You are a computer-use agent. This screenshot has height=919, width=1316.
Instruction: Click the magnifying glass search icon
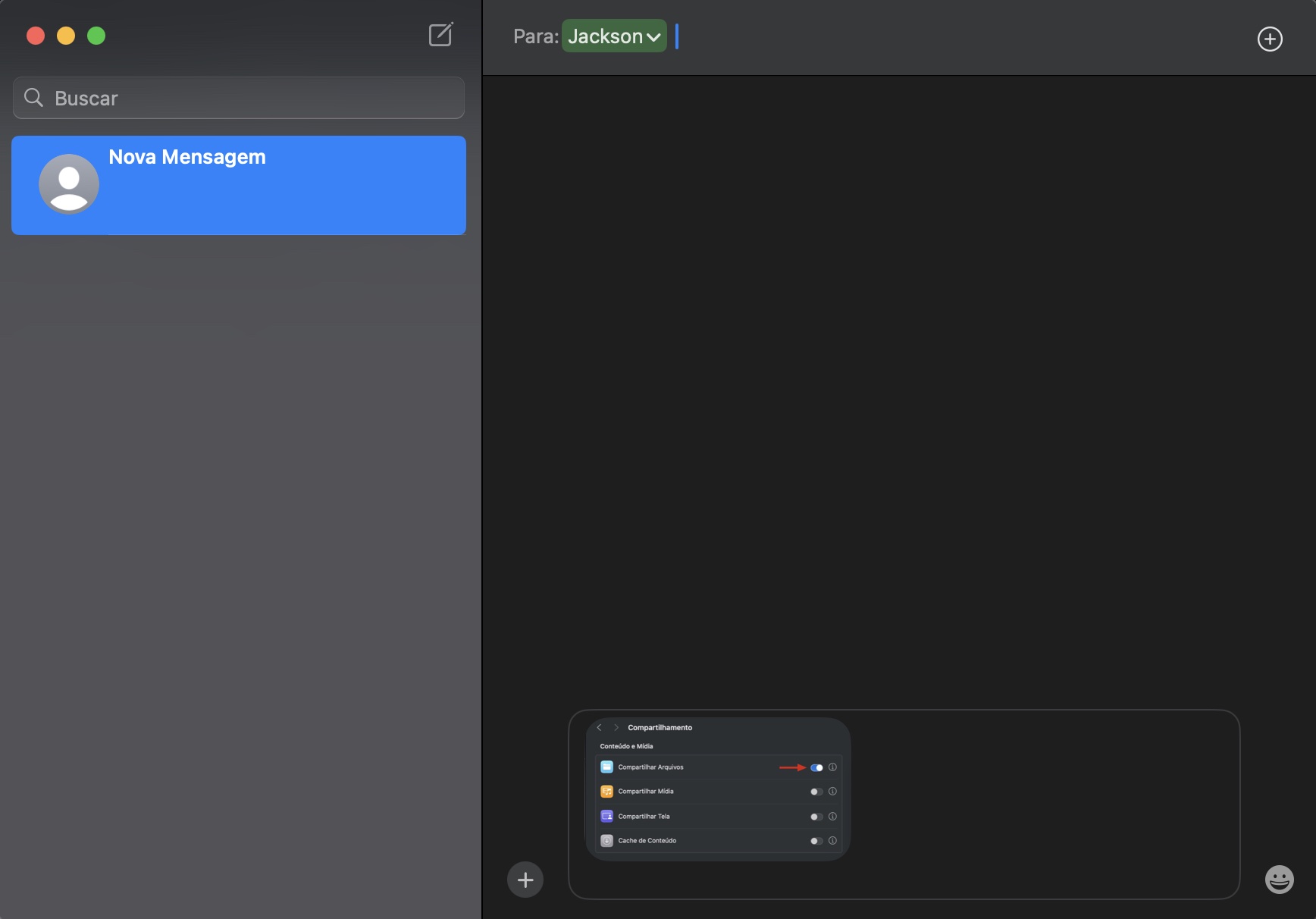click(x=33, y=98)
